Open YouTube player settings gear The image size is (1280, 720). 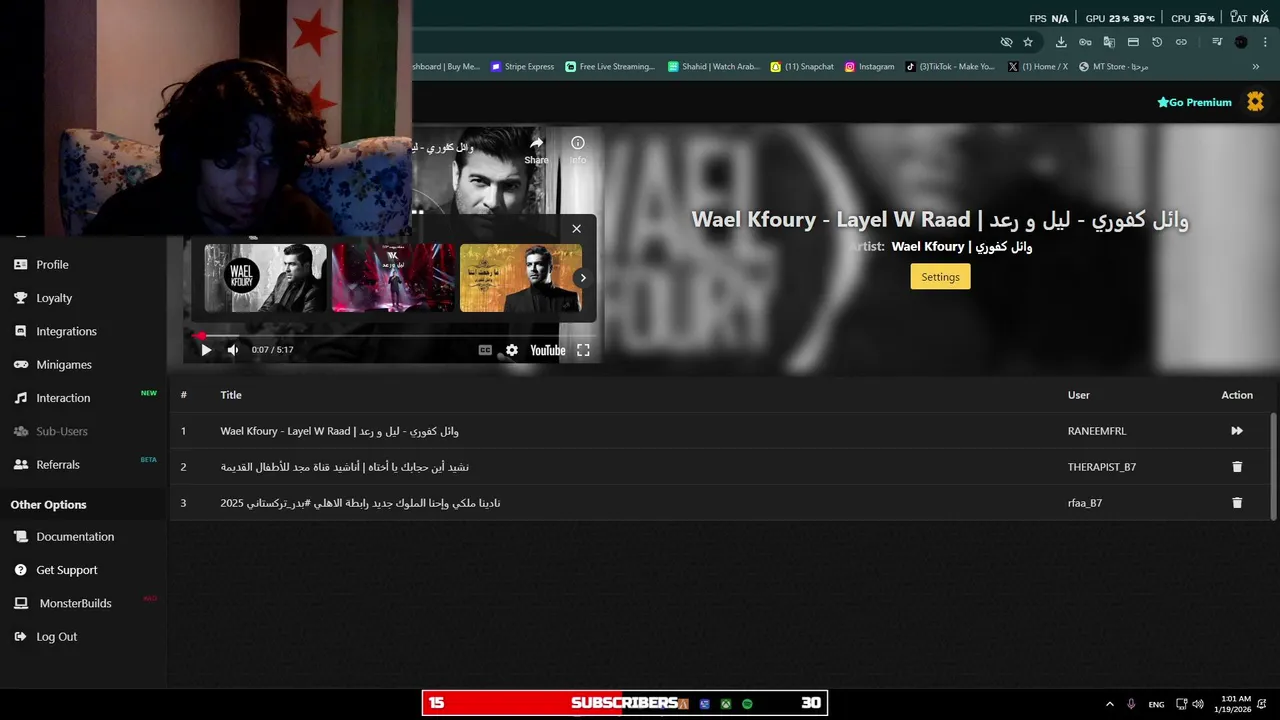(x=512, y=350)
